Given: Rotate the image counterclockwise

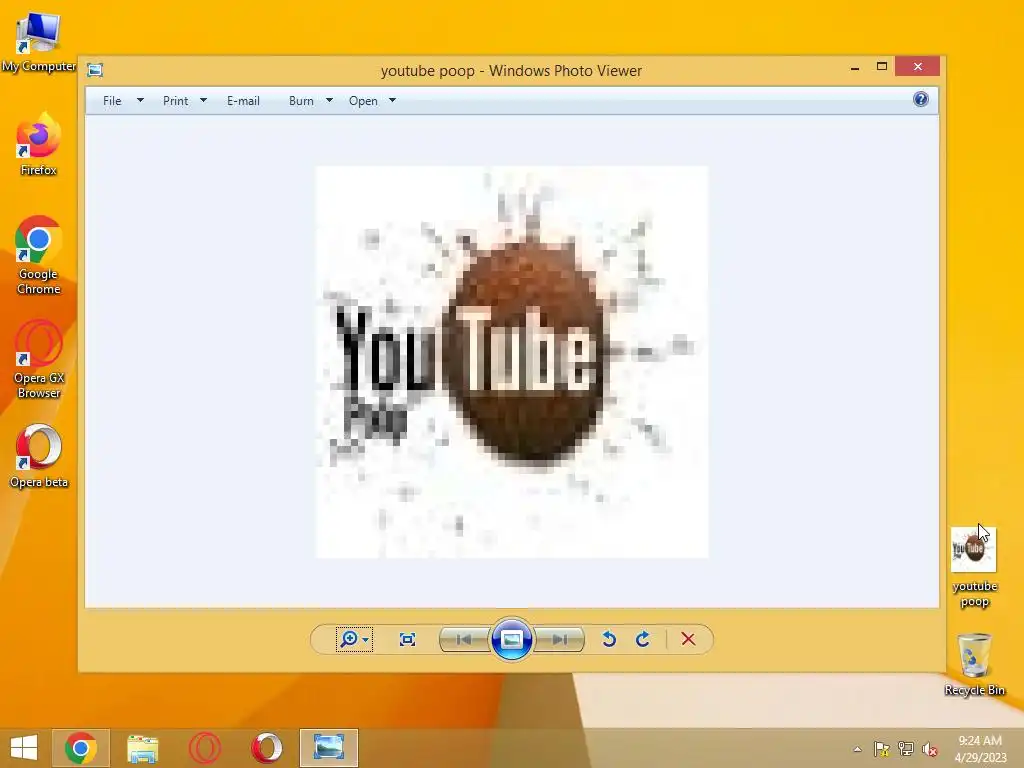Looking at the screenshot, I should (x=609, y=639).
